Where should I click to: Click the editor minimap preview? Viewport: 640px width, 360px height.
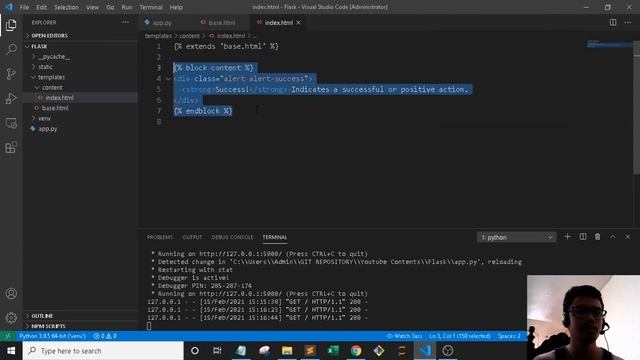coord(609,44)
